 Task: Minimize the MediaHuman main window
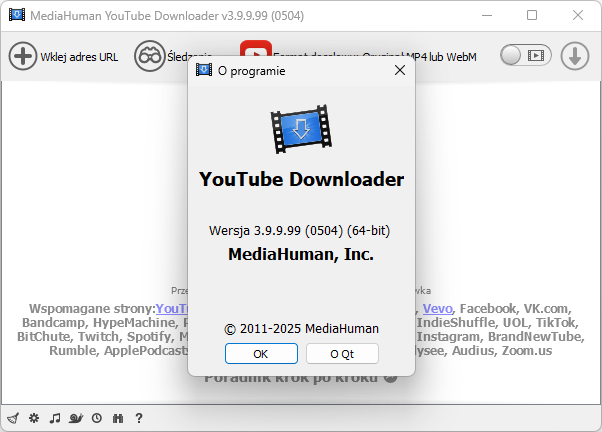pyautogui.click(x=487, y=15)
